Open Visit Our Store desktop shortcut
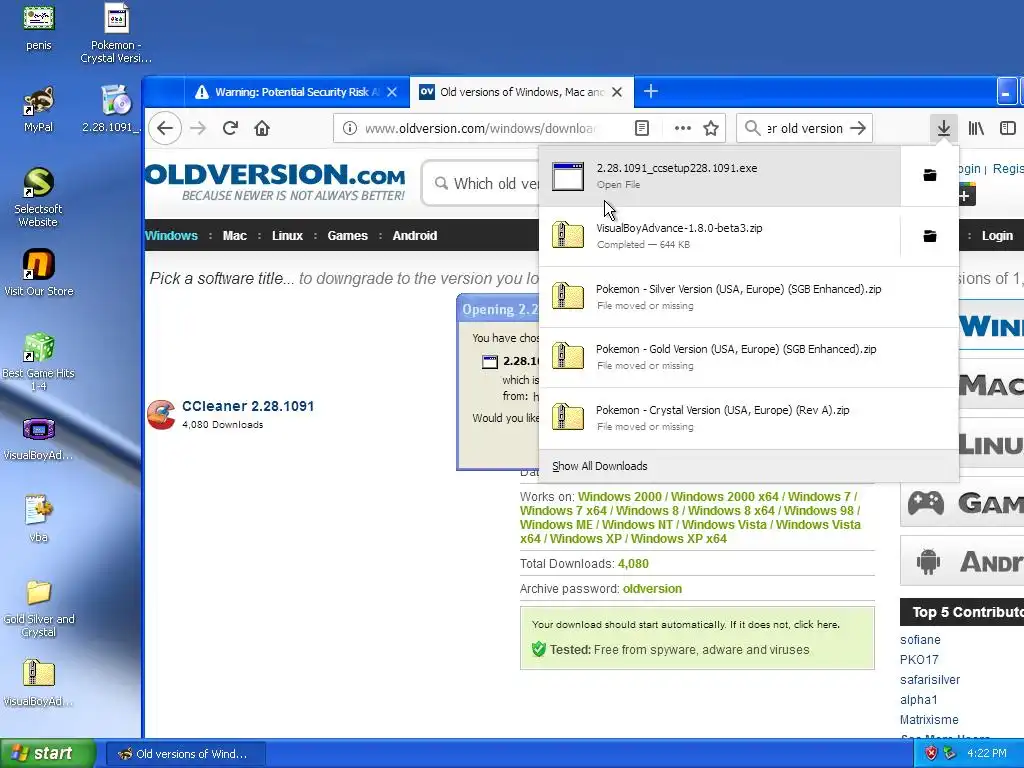 pos(39,273)
